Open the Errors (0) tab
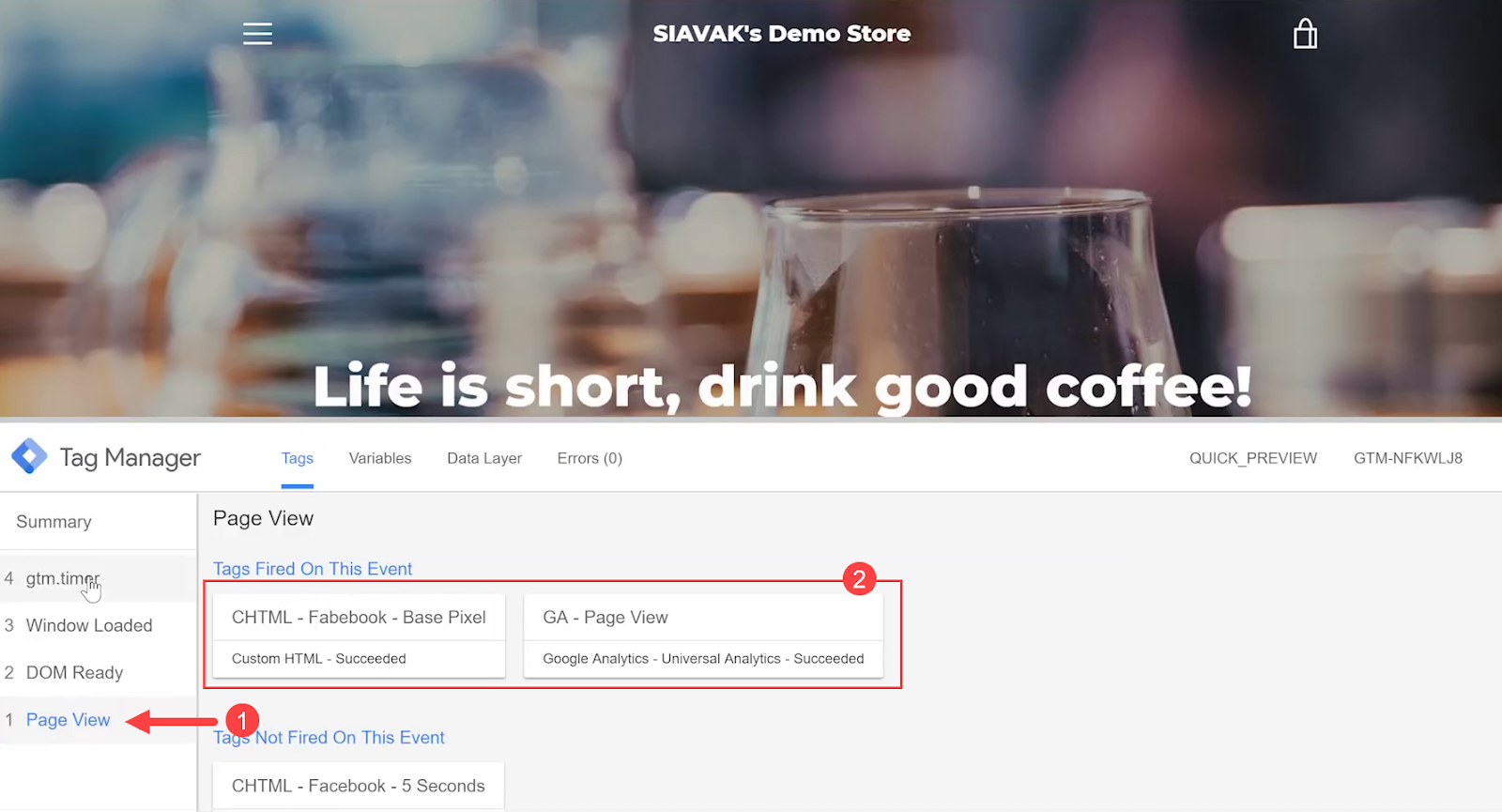This screenshot has width=1502, height=812. 590,458
